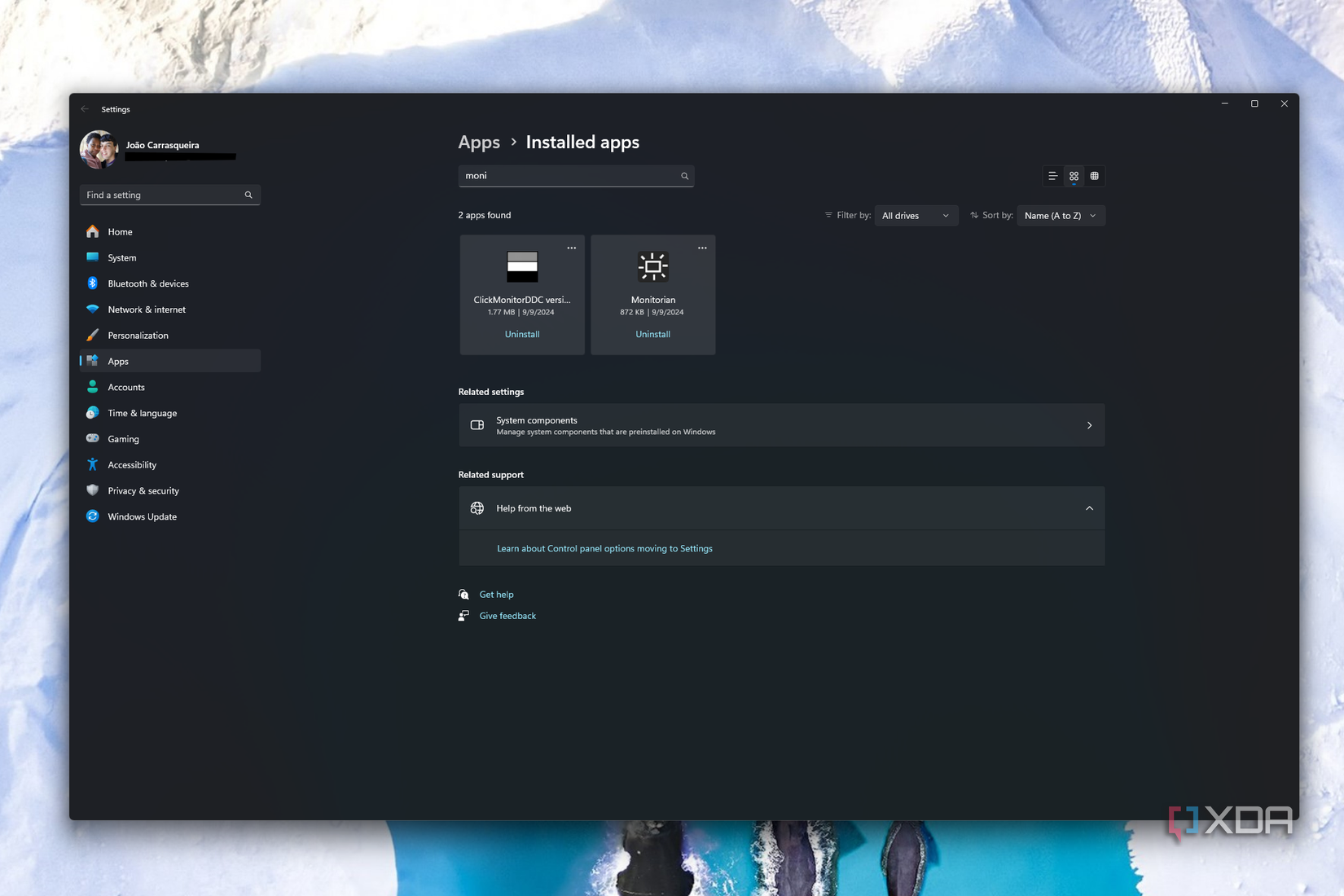Collapse the Help from the web section
Viewport: 1344px width, 896px height.
pyautogui.click(x=1089, y=507)
